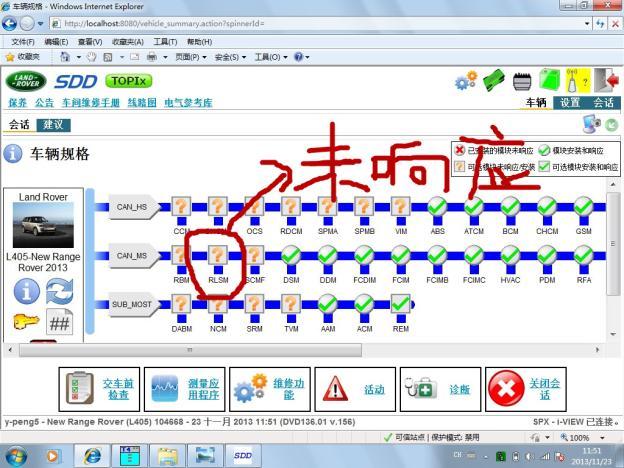Open the HVAC module icon

tap(509, 257)
